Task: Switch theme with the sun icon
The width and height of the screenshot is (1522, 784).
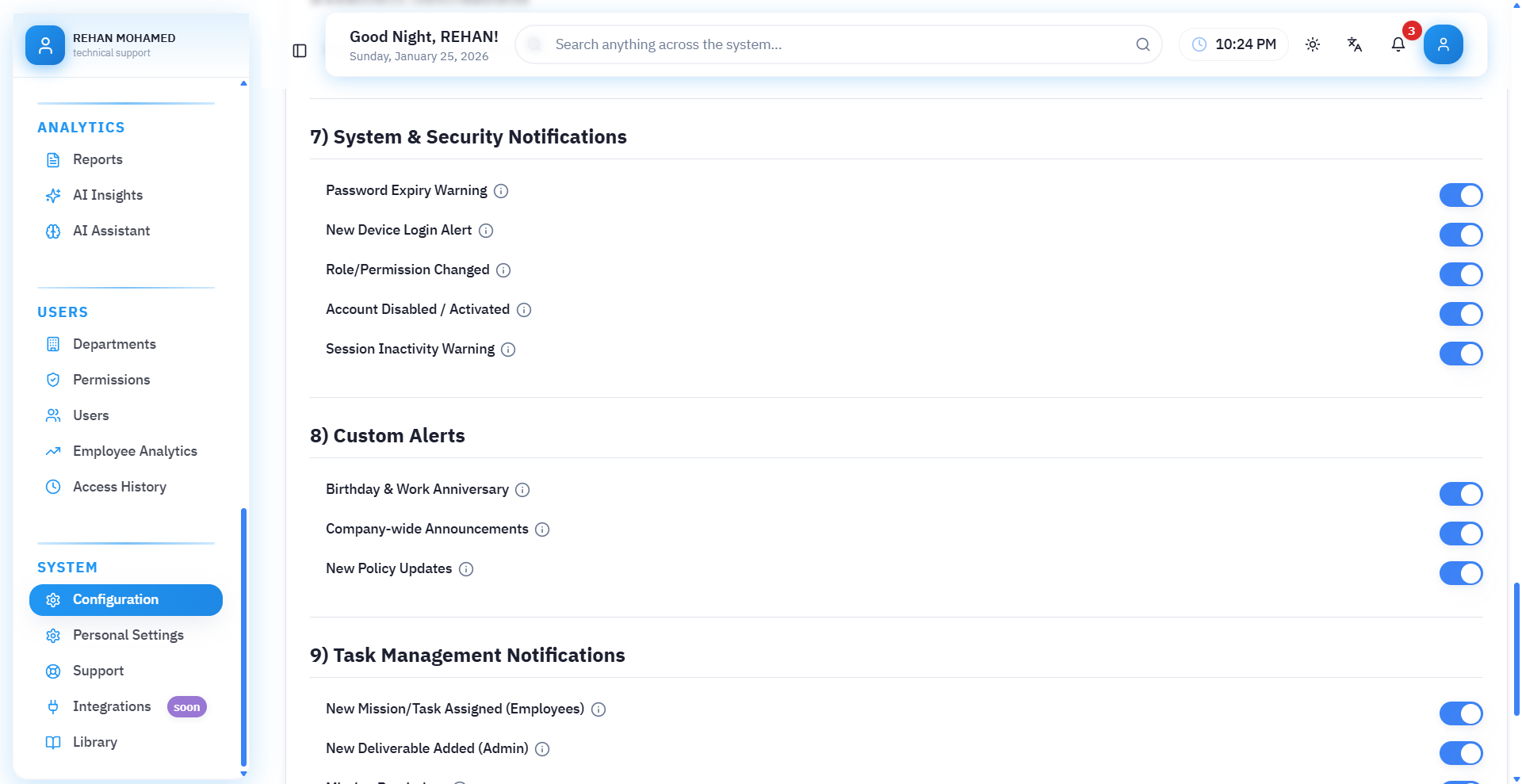Action: point(1313,44)
